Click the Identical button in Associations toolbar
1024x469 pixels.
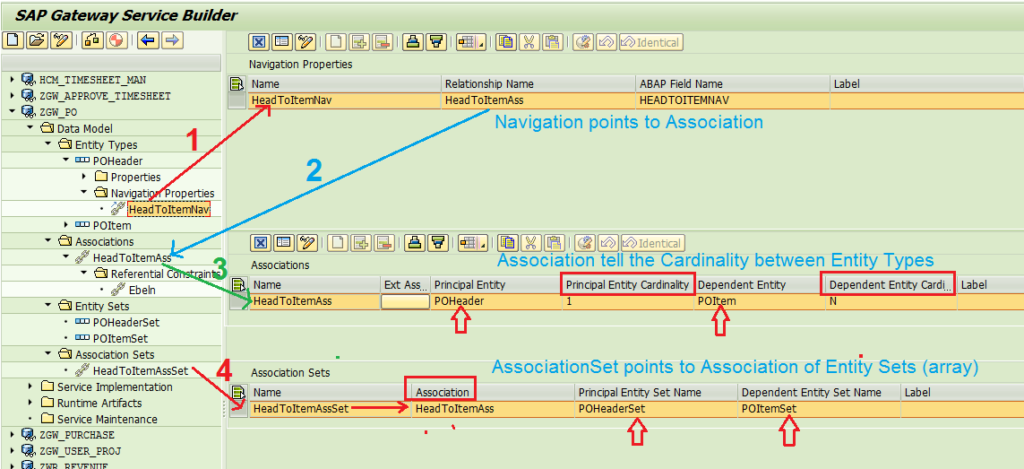tap(652, 243)
